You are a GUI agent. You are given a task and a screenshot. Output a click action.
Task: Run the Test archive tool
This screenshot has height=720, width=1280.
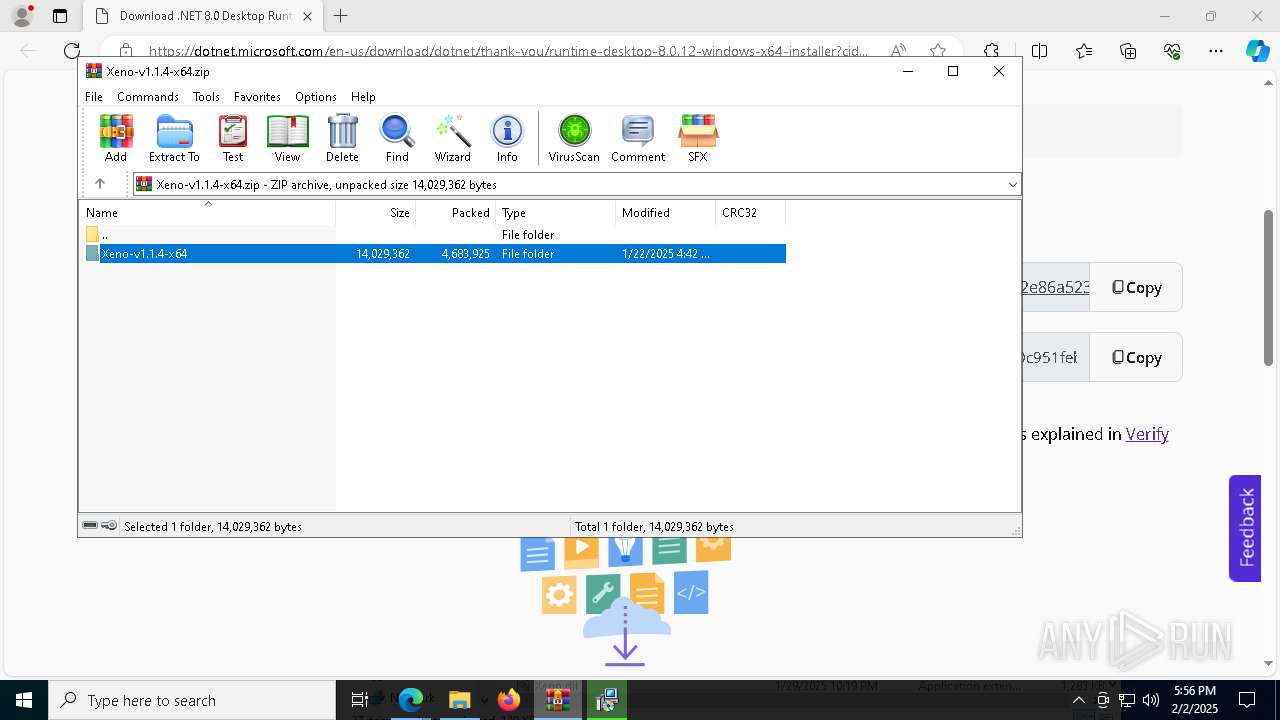pos(233,138)
